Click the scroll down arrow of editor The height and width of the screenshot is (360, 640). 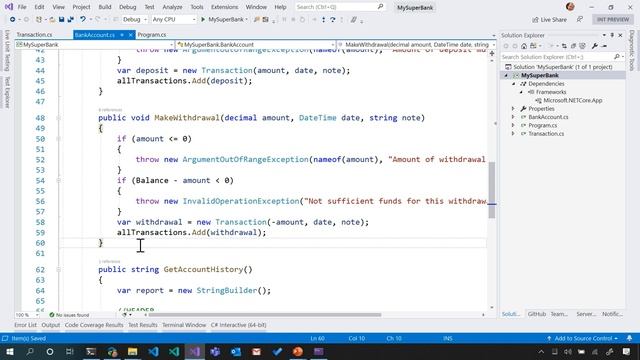(491, 307)
